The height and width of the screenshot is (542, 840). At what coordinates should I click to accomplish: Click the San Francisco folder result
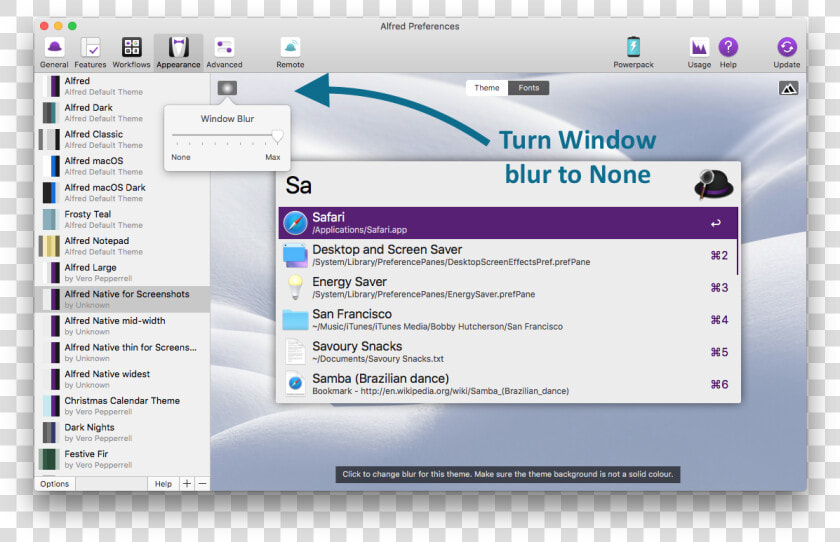pos(507,319)
